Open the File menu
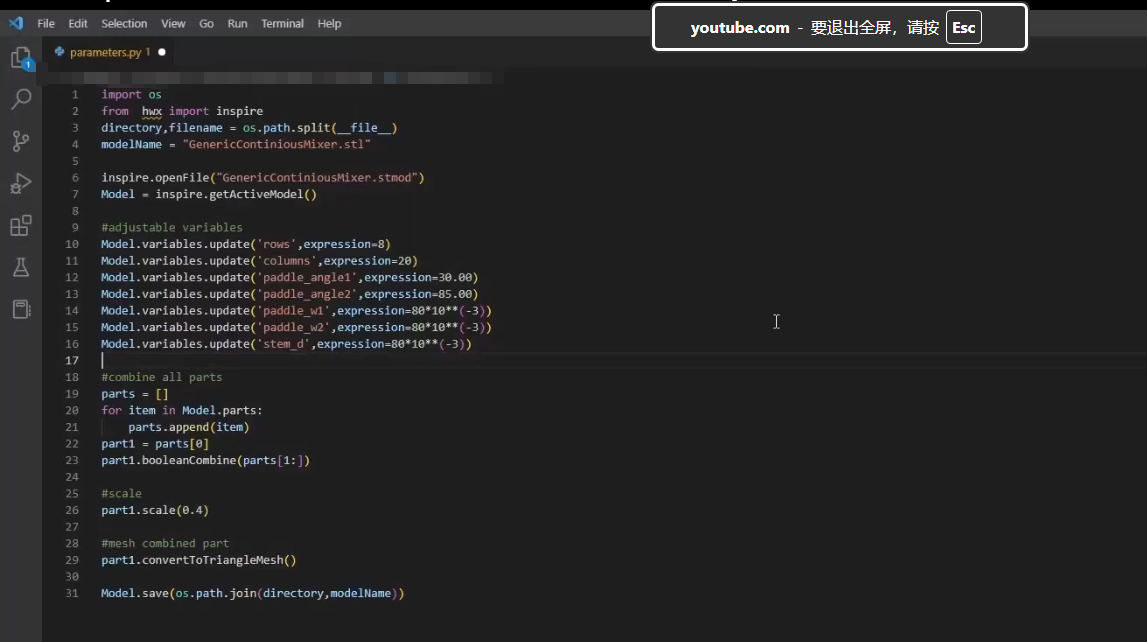 (x=46, y=23)
